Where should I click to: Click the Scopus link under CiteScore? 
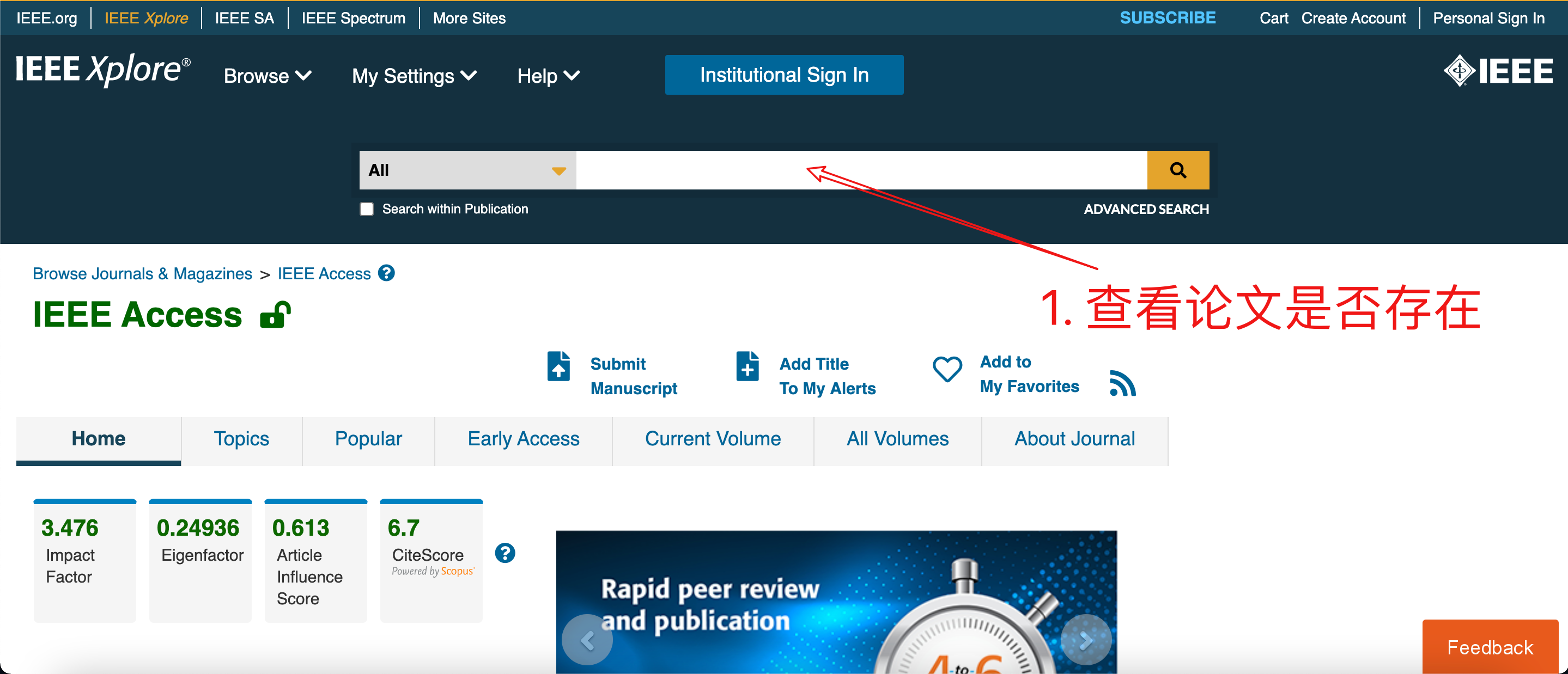point(457,571)
